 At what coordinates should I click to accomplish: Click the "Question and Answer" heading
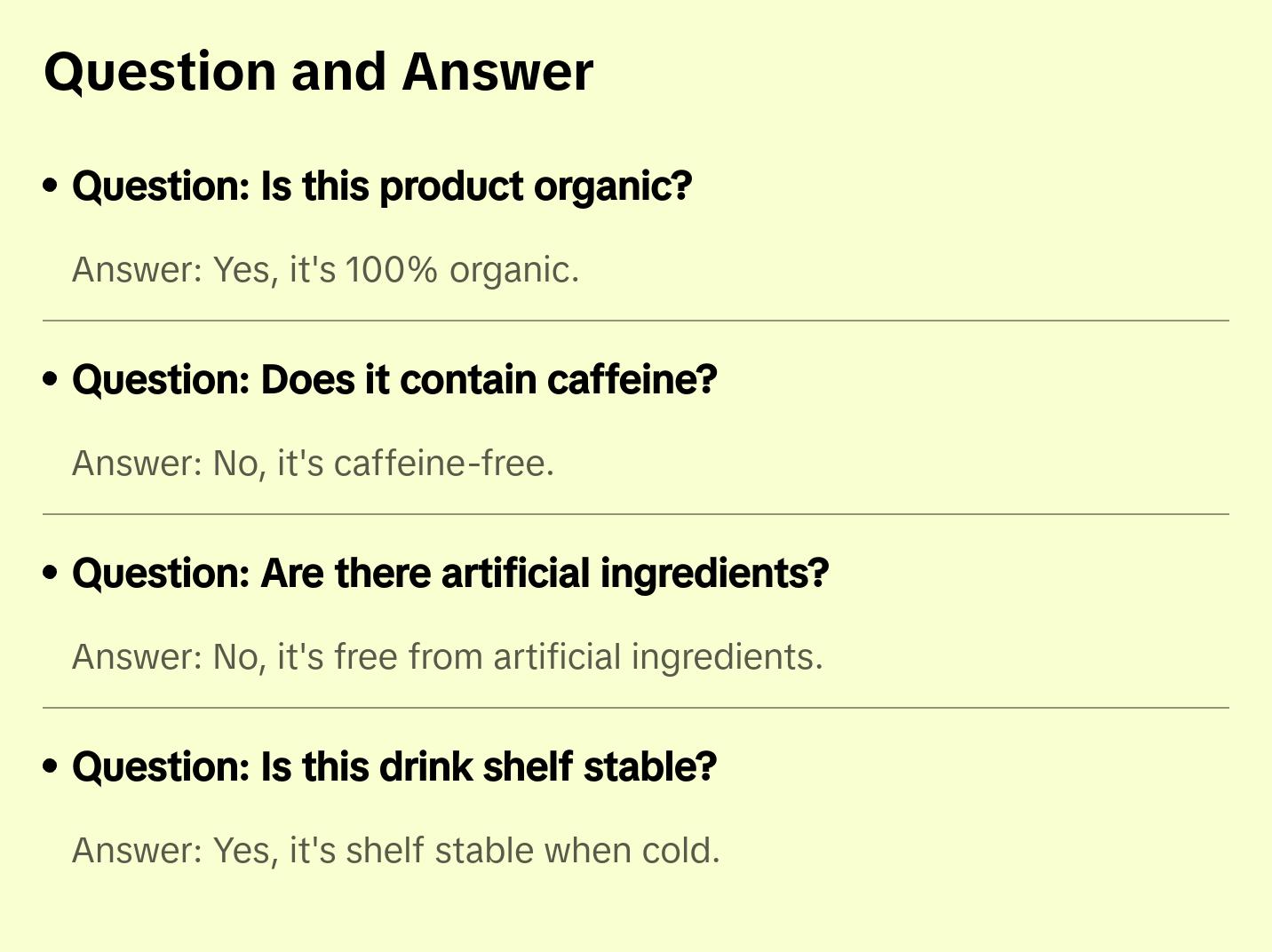click(318, 72)
